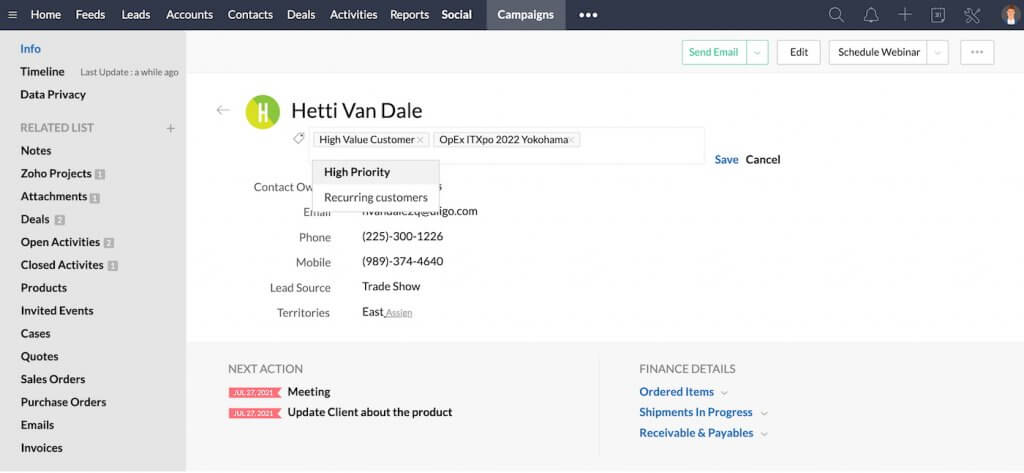Select Info in the sidebar
Image resolution: width=1024 pixels, height=473 pixels.
click(x=30, y=49)
